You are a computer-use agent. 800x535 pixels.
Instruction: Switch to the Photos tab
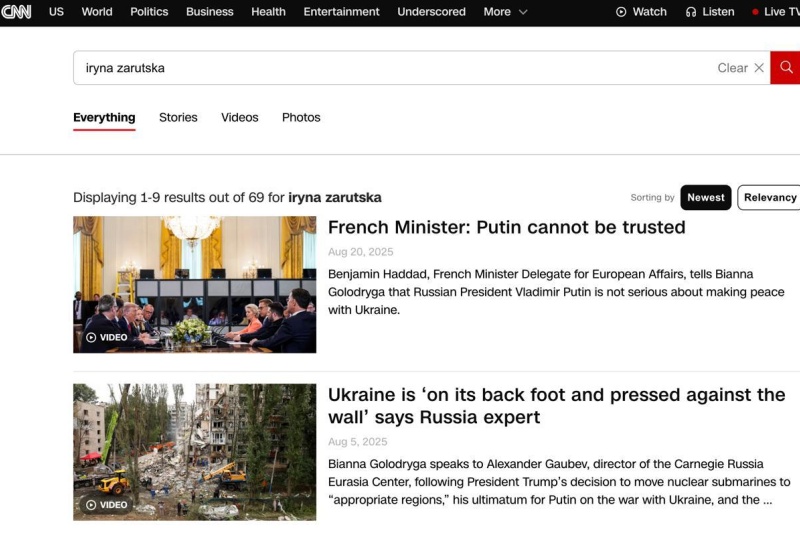click(301, 117)
